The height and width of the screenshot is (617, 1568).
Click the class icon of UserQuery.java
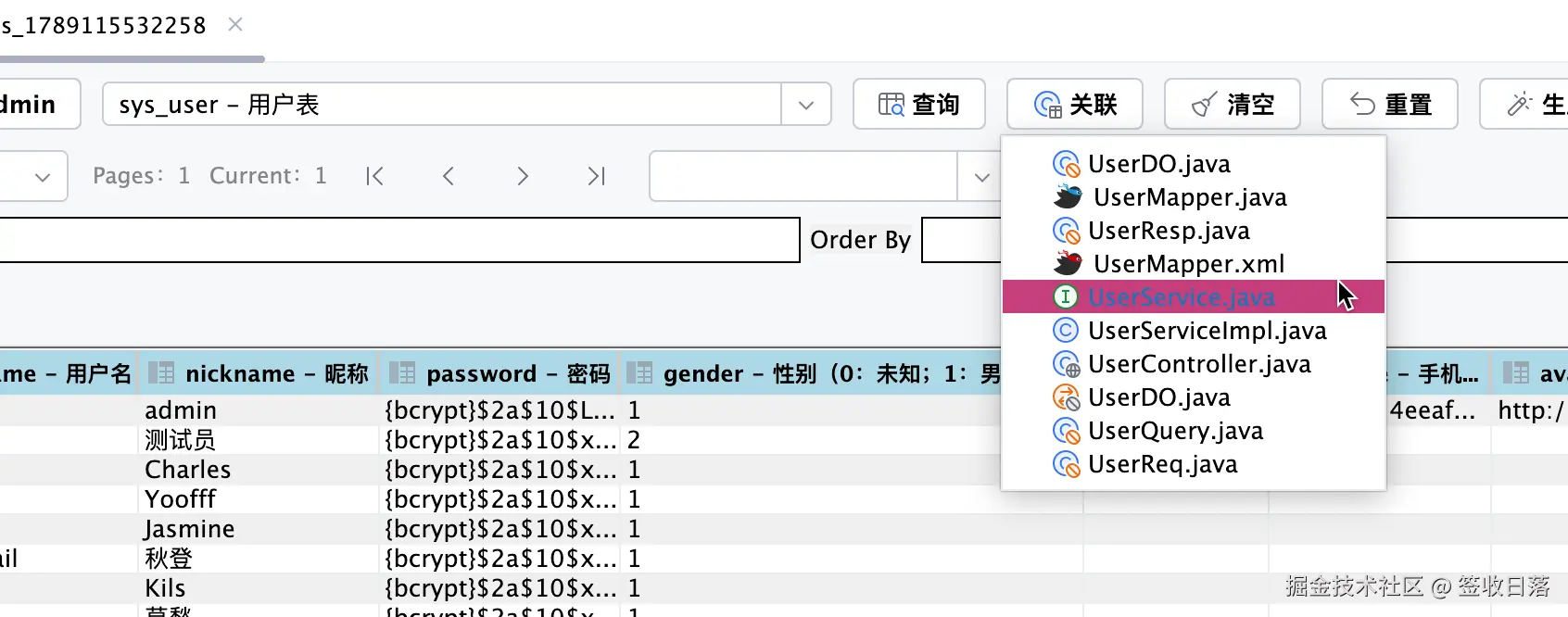pyautogui.click(x=1067, y=431)
